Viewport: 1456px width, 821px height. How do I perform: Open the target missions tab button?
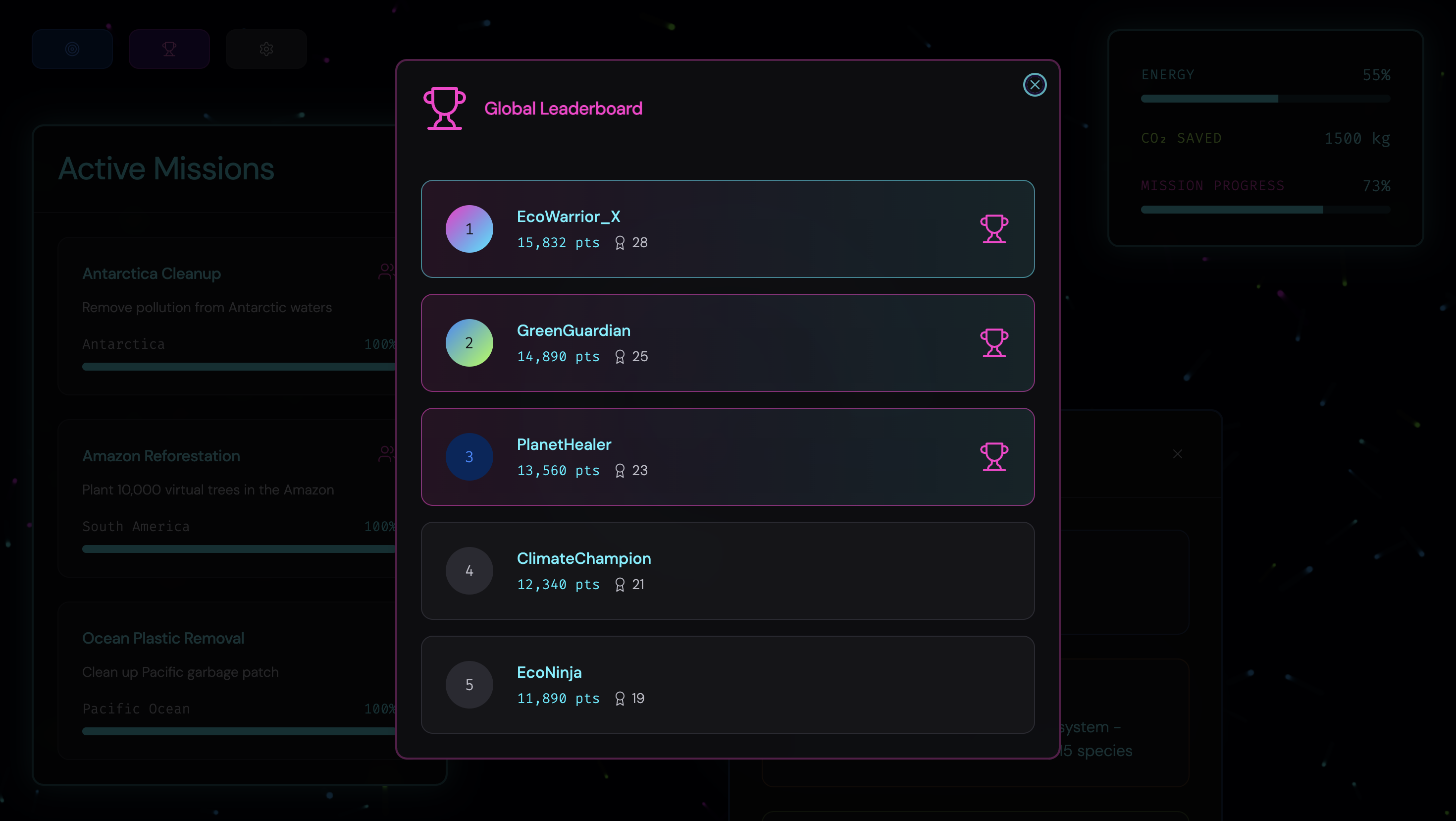tap(72, 49)
